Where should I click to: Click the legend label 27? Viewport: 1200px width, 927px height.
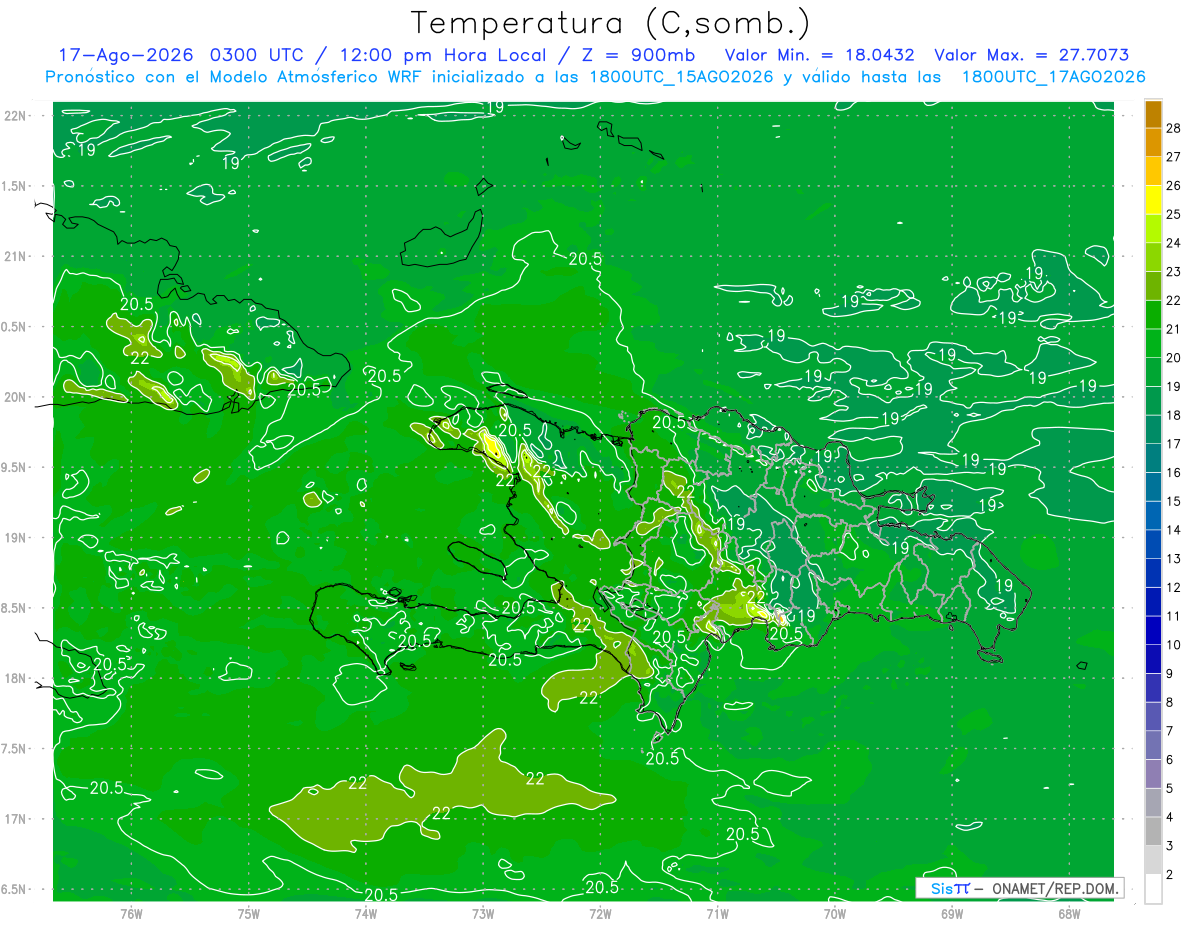1173,156
